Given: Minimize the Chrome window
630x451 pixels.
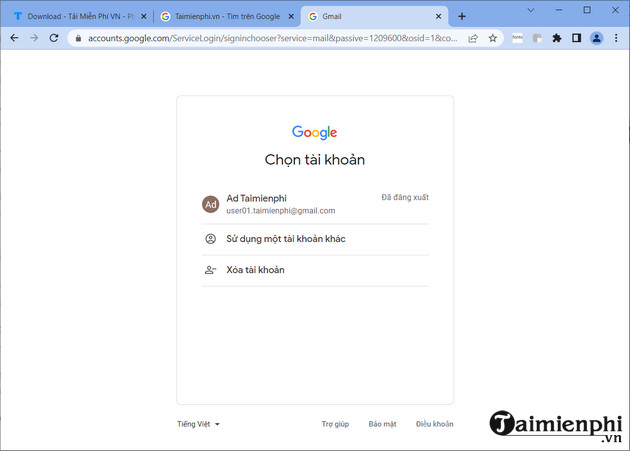Looking at the screenshot, I should tap(559, 10).
